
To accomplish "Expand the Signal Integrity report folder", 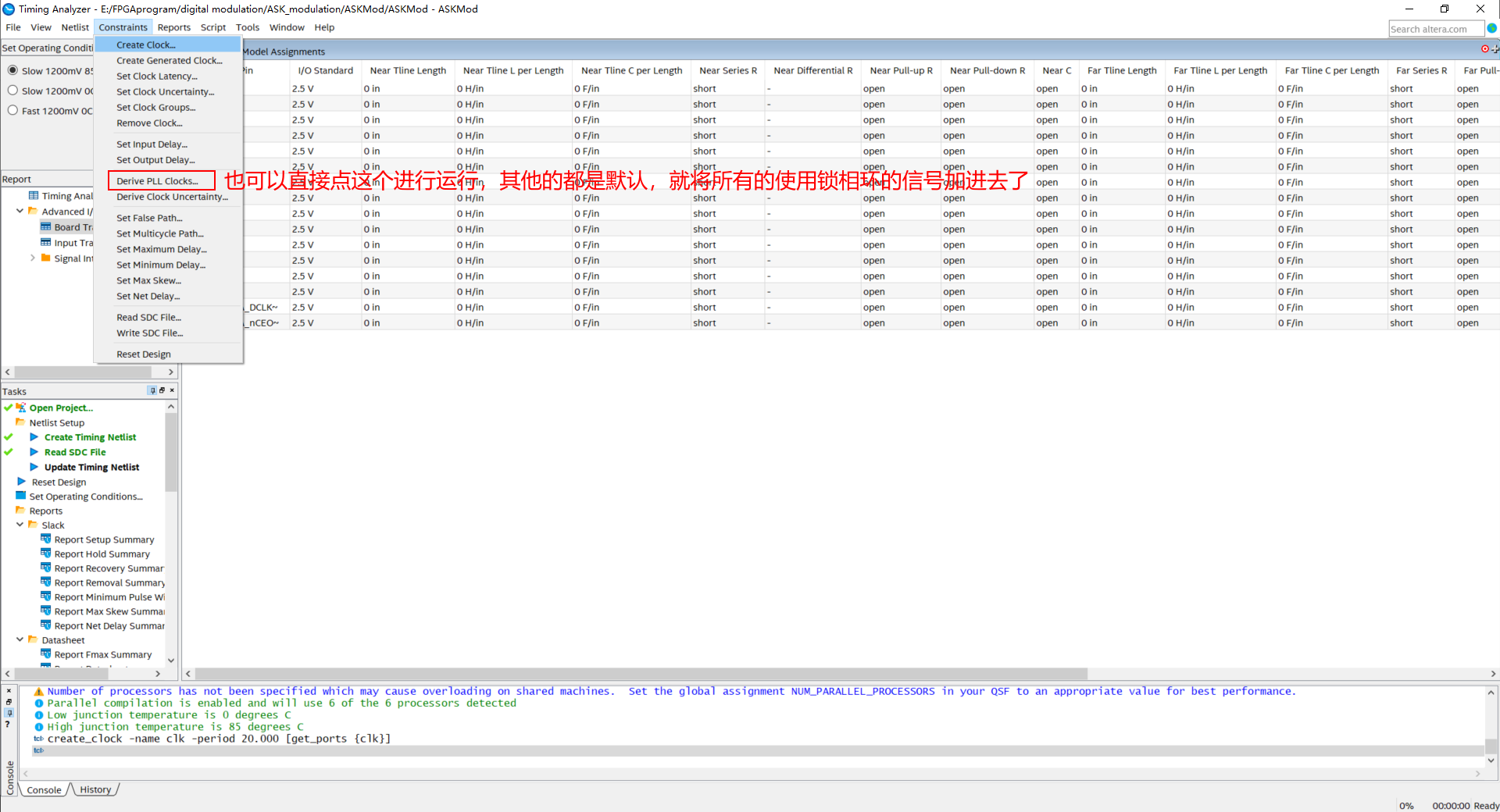I will pyautogui.click(x=33, y=258).
